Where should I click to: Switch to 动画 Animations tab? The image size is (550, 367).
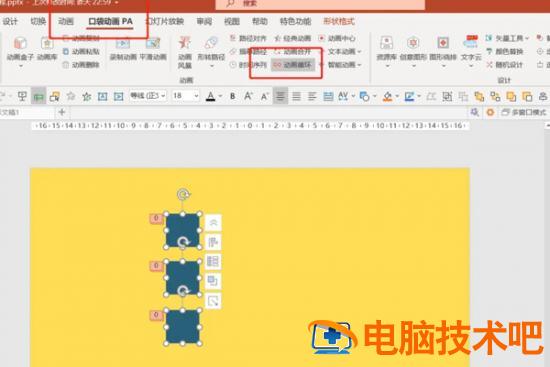66,21
